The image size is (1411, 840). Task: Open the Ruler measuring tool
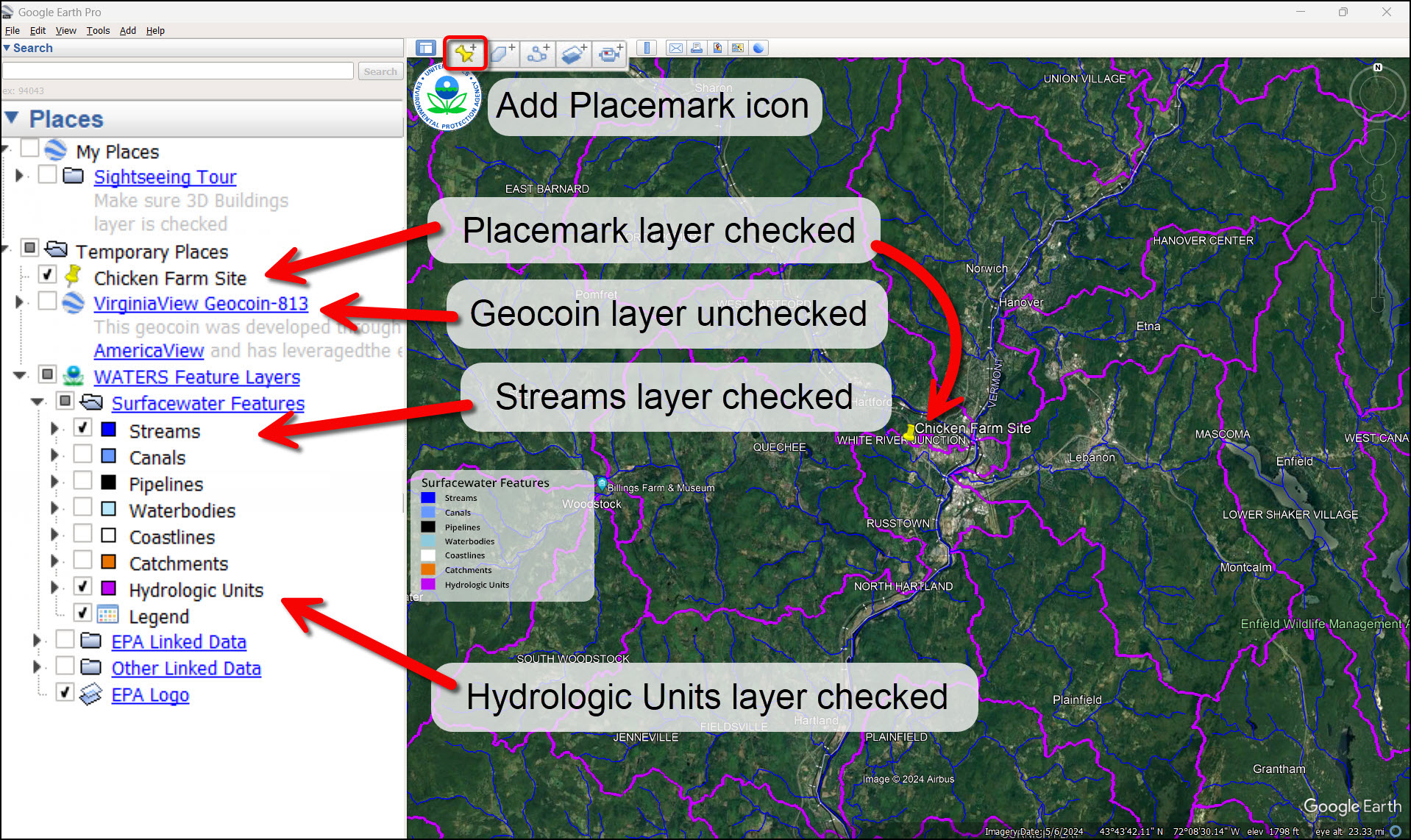pos(647,49)
